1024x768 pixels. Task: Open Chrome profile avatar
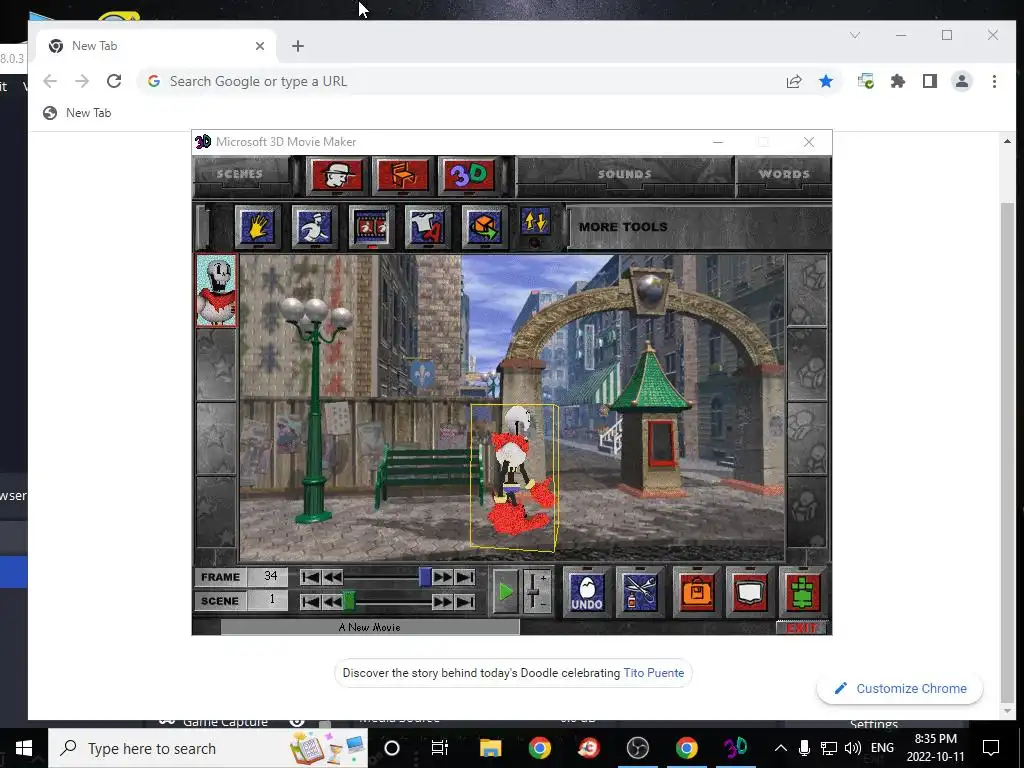[x=962, y=81]
